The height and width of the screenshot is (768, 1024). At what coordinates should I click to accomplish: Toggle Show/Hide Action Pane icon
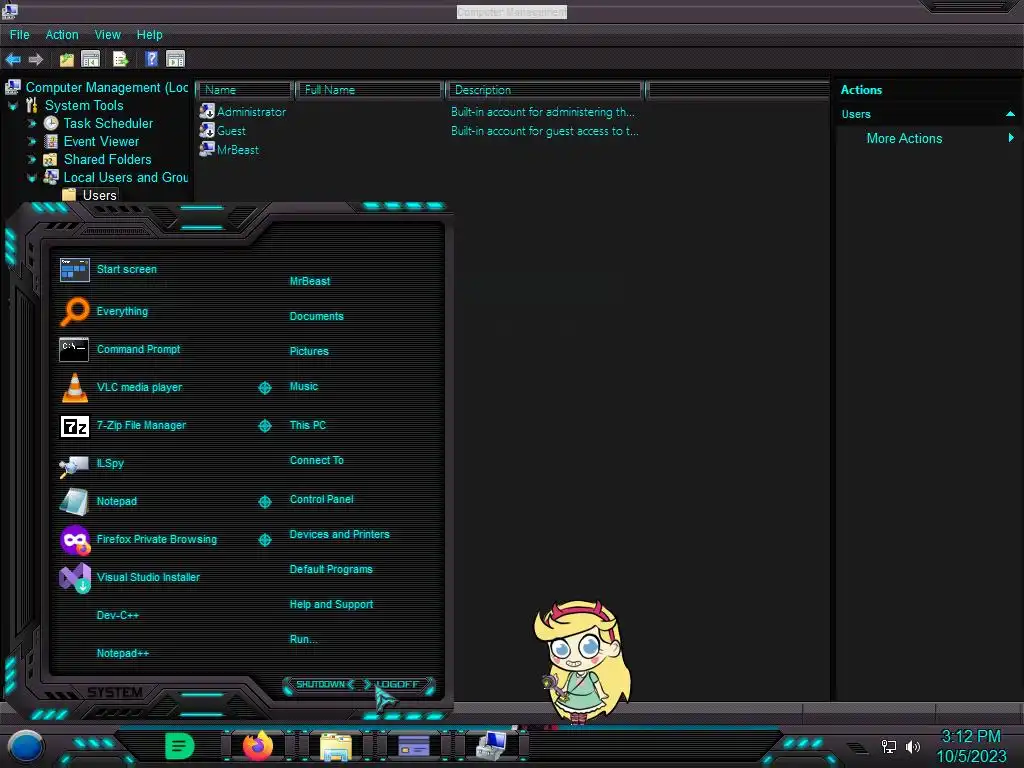tap(176, 59)
